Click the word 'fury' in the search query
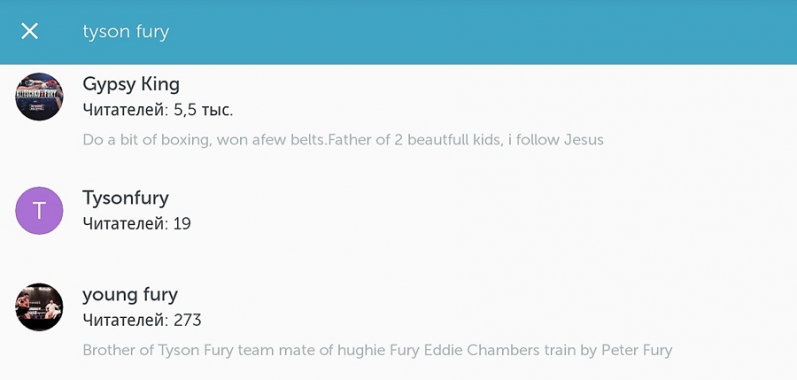 point(152,32)
